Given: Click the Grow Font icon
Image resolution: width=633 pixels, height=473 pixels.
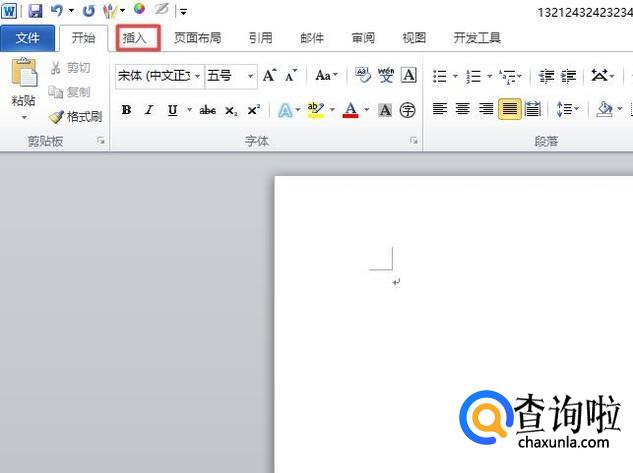Looking at the screenshot, I should [x=269, y=75].
